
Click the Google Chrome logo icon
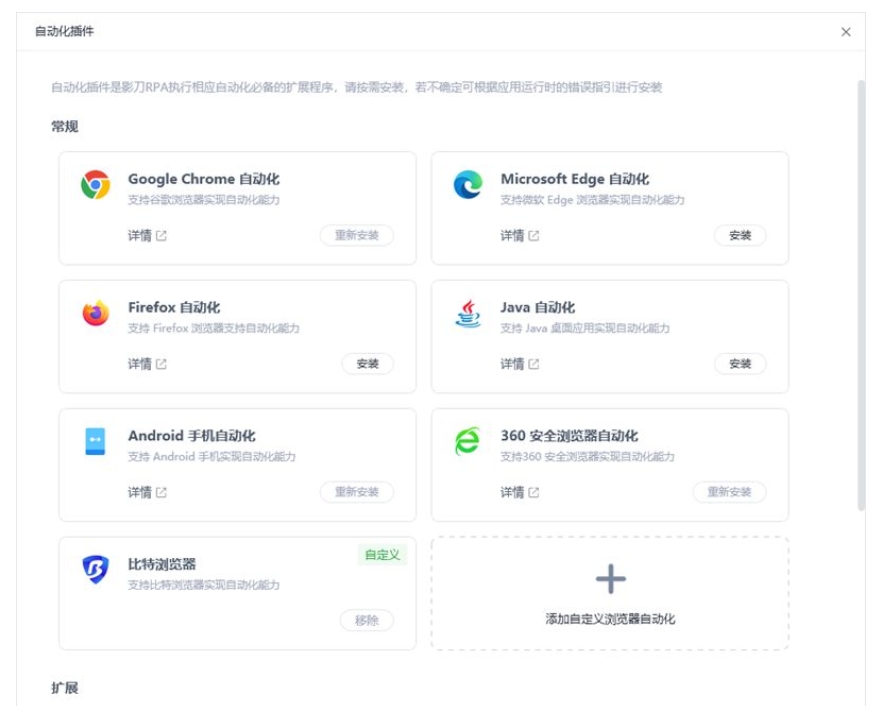click(x=95, y=184)
